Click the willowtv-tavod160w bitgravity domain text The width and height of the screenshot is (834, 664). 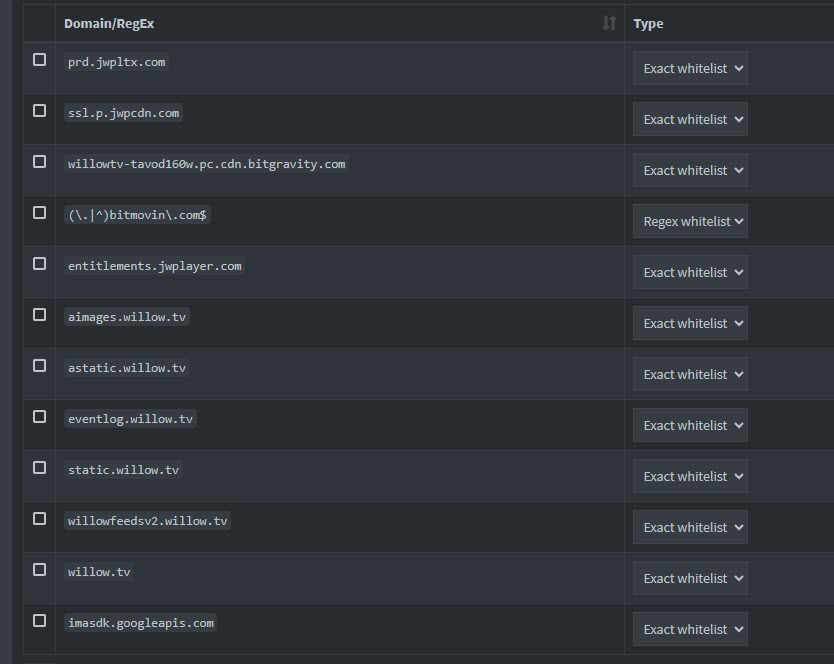(x=206, y=164)
